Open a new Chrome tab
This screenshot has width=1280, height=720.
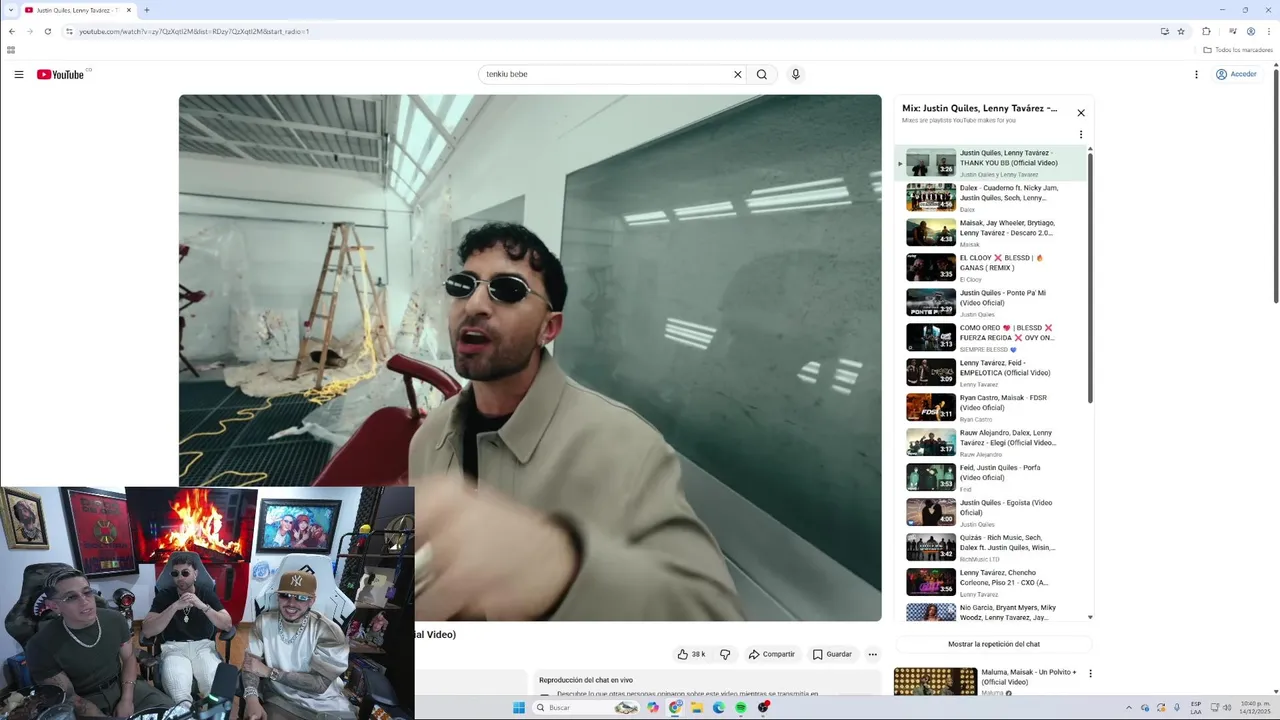(146, 10)
